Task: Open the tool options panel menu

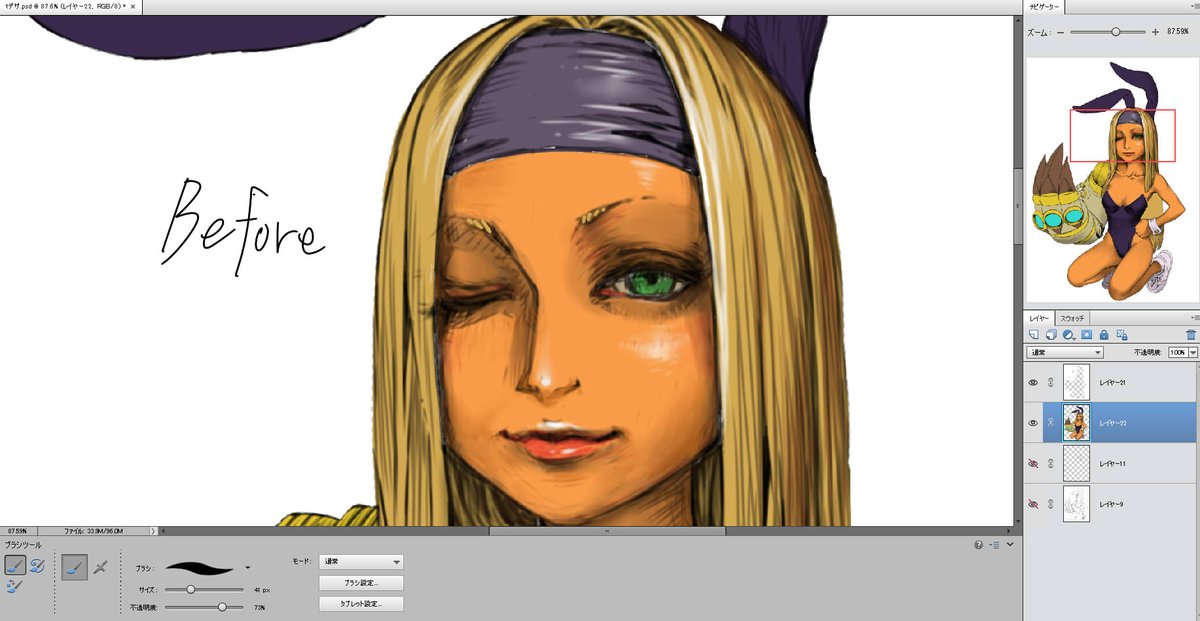Action: point(996,545)
